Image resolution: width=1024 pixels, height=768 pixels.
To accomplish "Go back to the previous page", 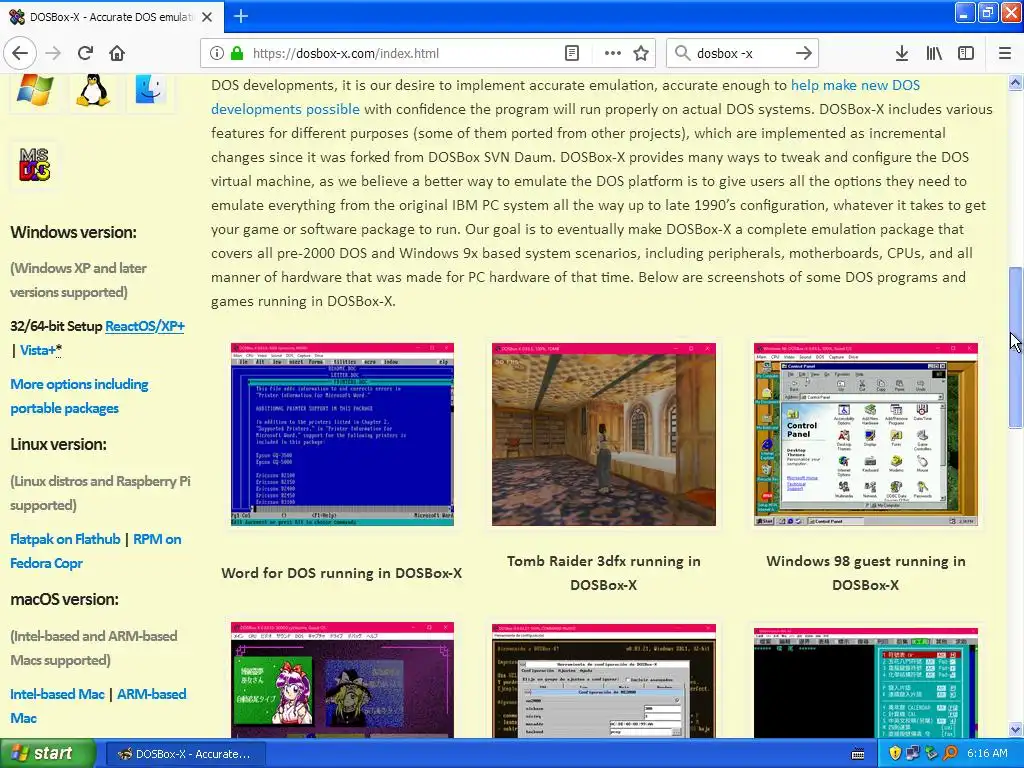I will pos(20,54).
